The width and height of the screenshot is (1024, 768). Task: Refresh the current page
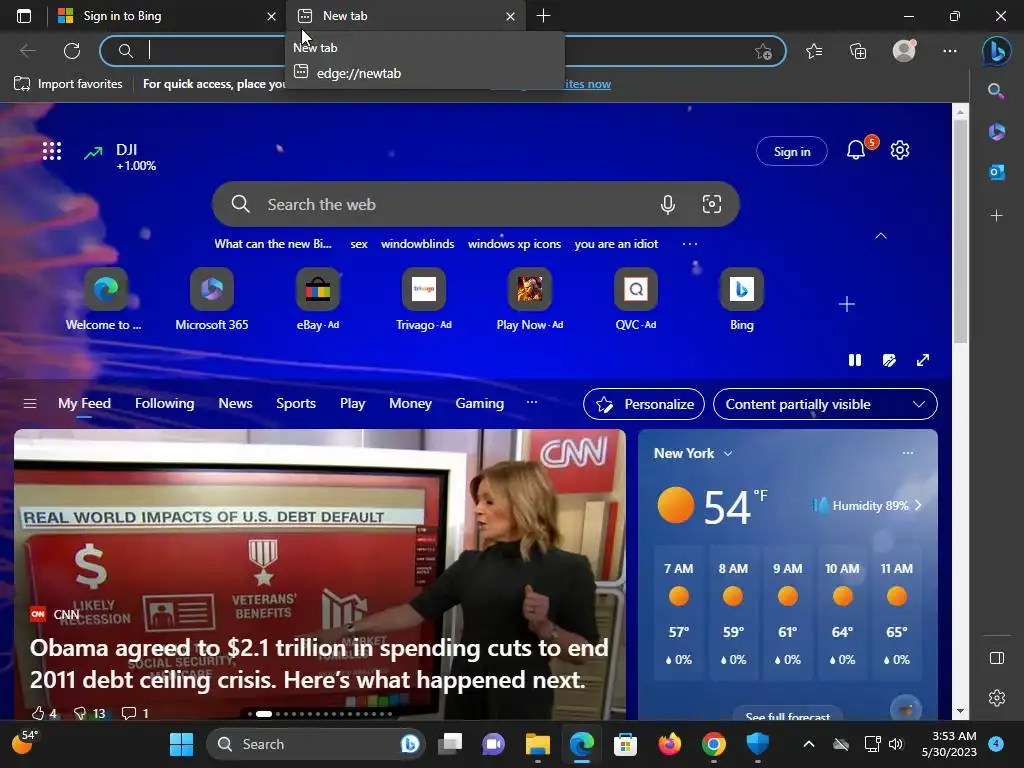tap(72, 50)
